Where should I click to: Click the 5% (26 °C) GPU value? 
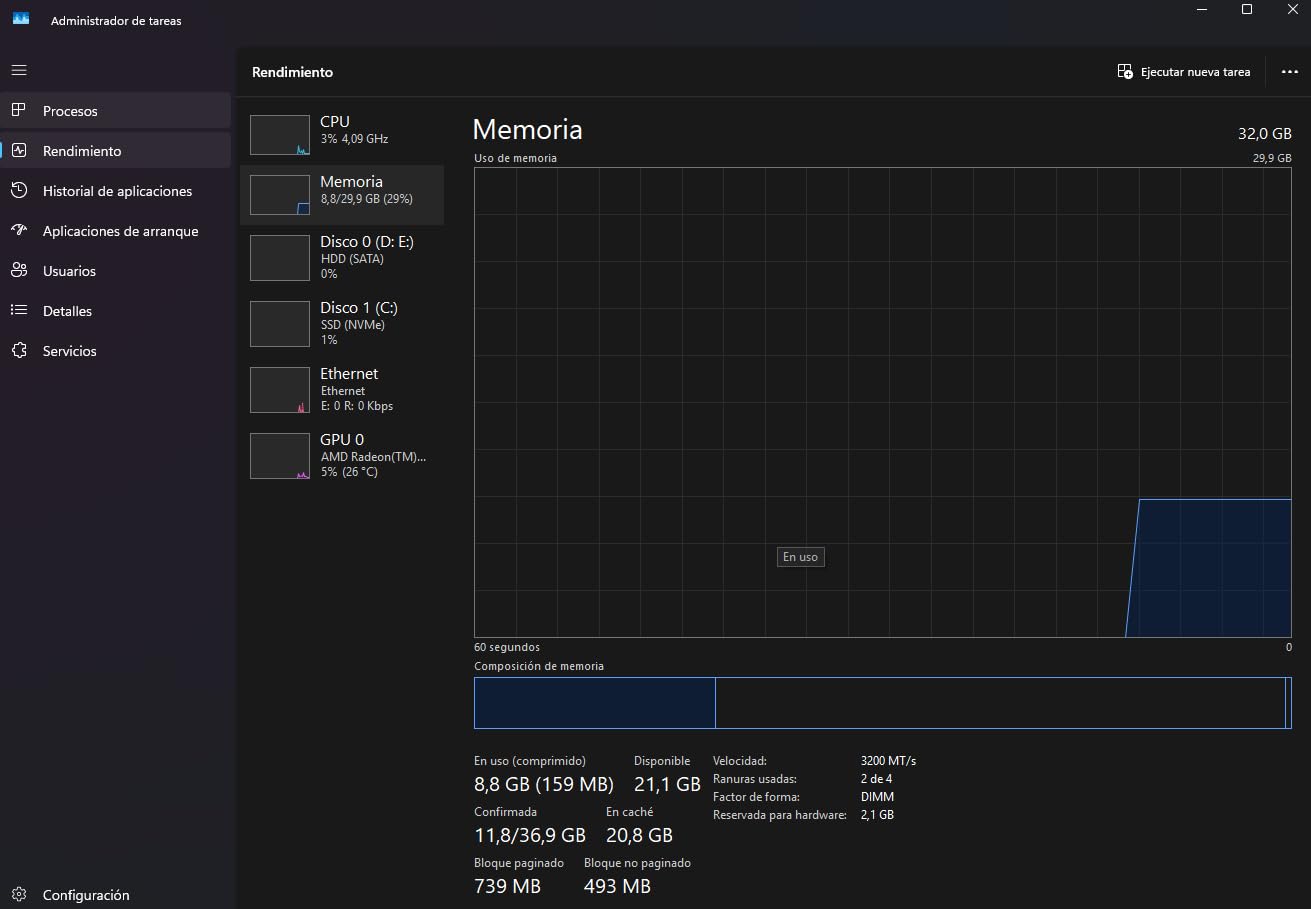(349, 472)
